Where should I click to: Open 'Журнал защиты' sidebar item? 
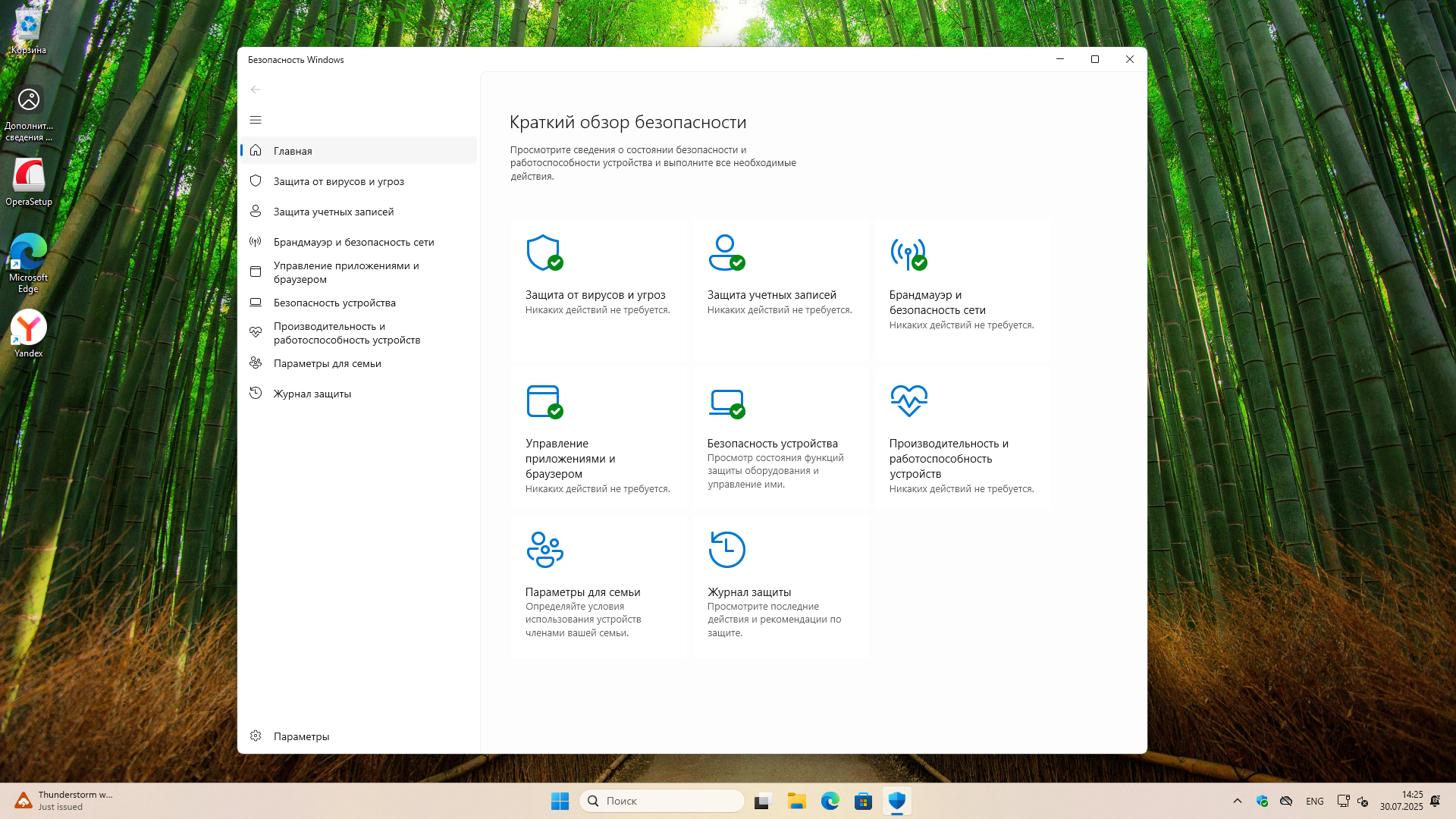pyautogui.click(x=312, y=394)
